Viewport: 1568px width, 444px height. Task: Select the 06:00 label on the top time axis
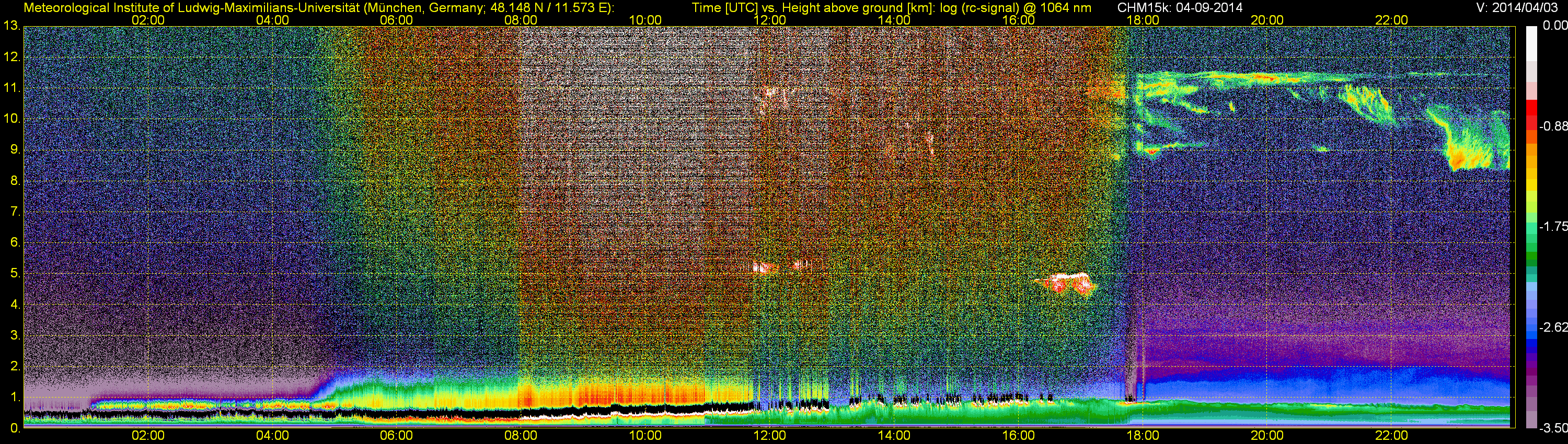[396, 20]
